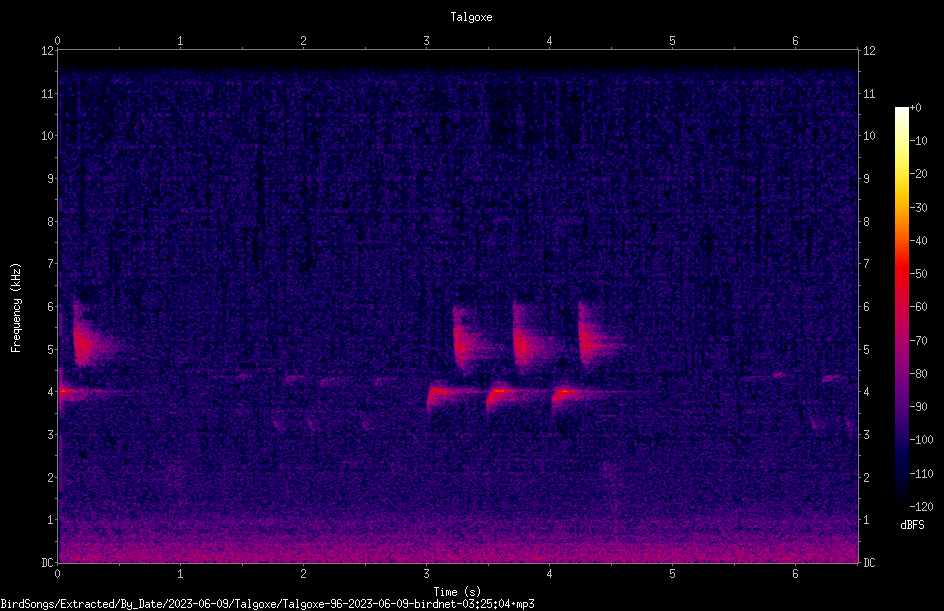
Task: Click the "-80" colorbar label
Action: (918, 374)
